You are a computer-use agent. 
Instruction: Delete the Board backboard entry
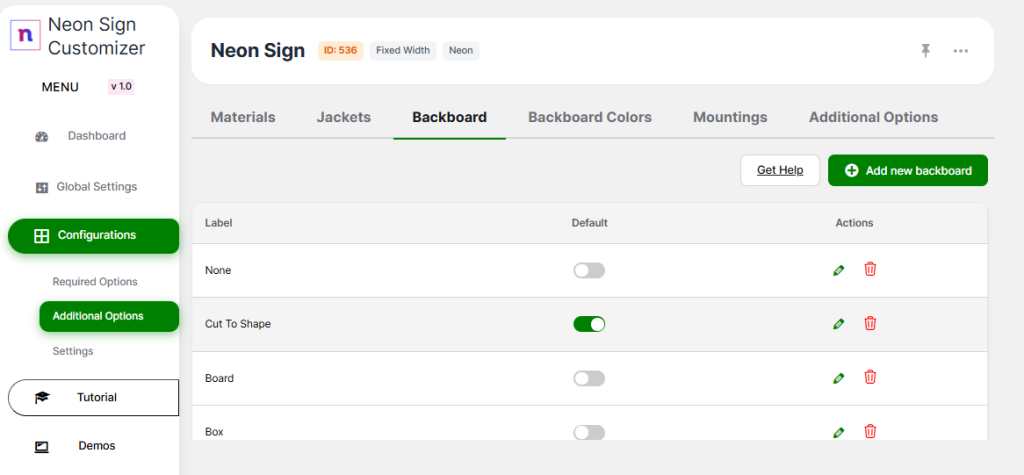point(870,377)
